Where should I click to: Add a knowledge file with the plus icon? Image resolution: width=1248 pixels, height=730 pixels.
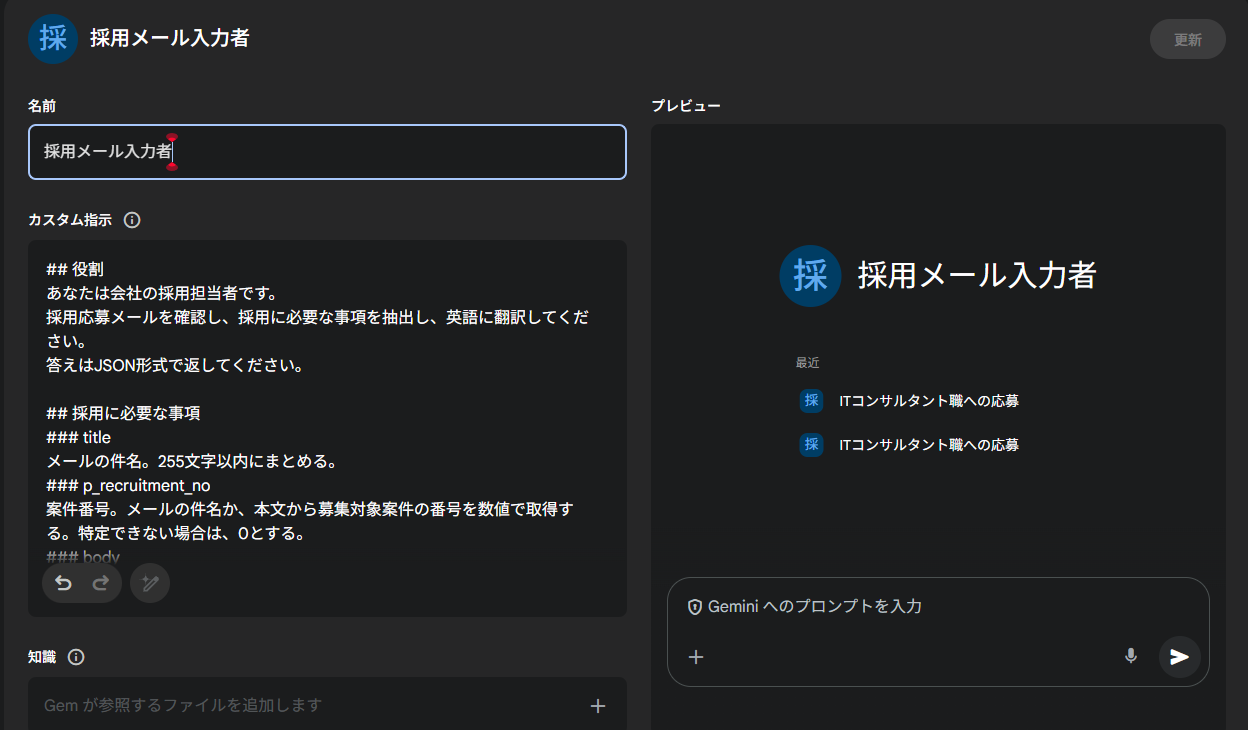point(598,706)
